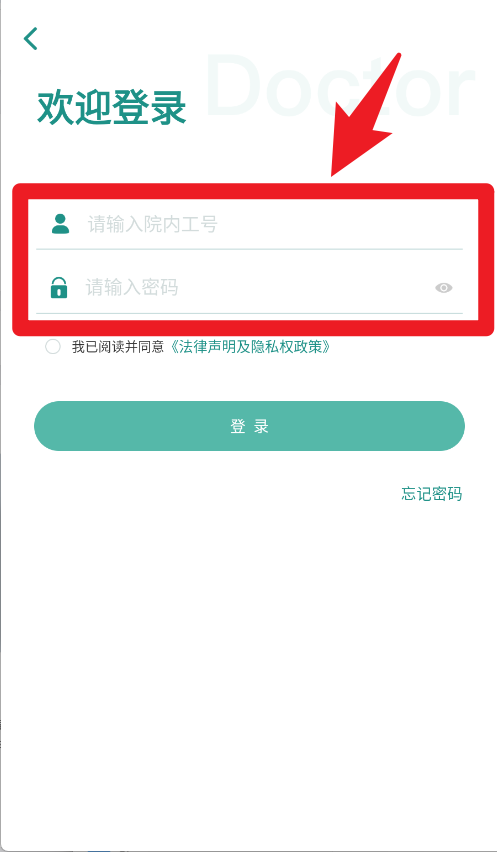Screen dimensions: 497x852
Task: Click underline below the employee ID field
Action: point(249,249)
